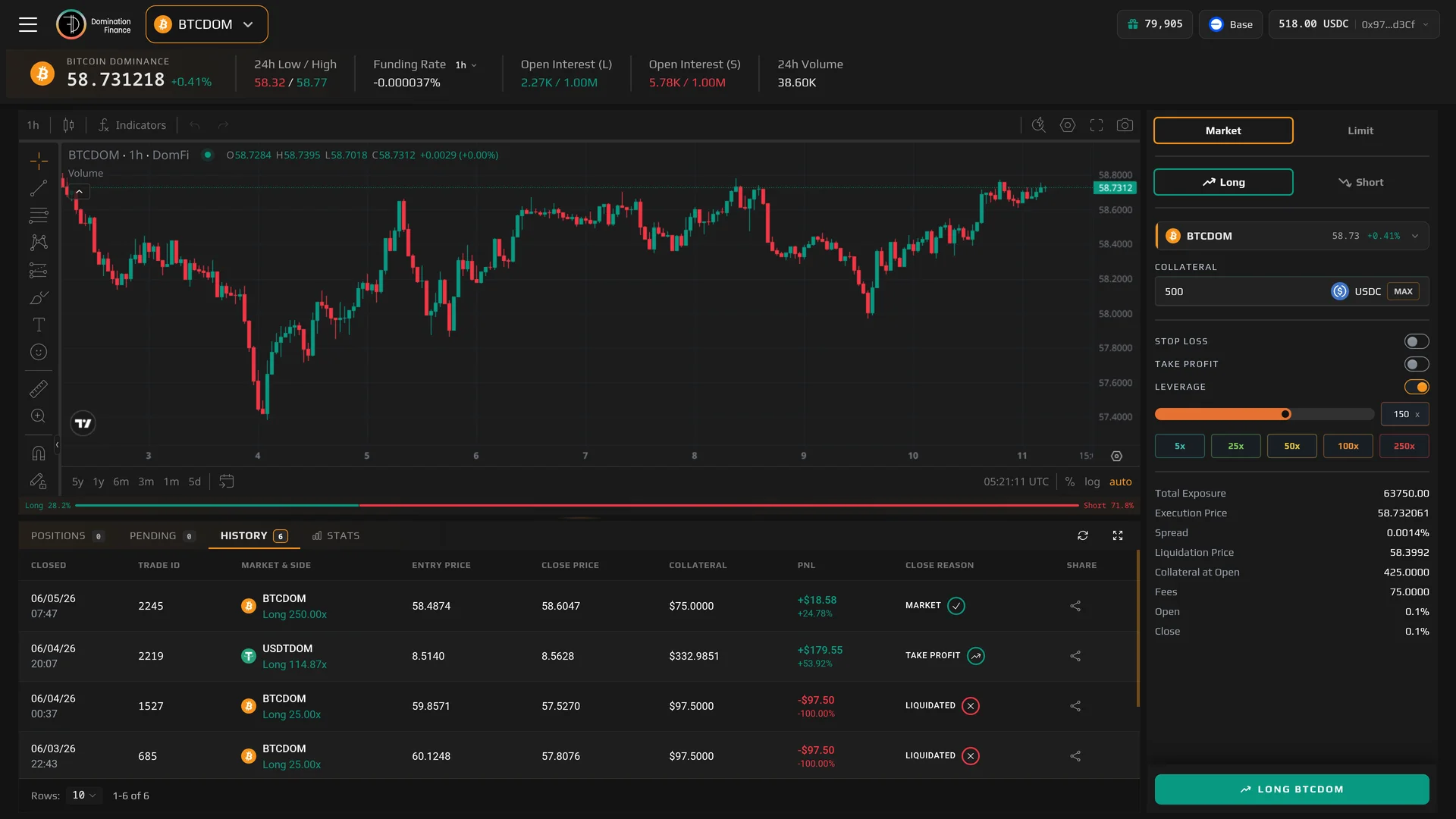The height and width of the screenshot is (819, 1456).
Task: Expand the history panel to fullscreen
Action: coord(1118,535)
